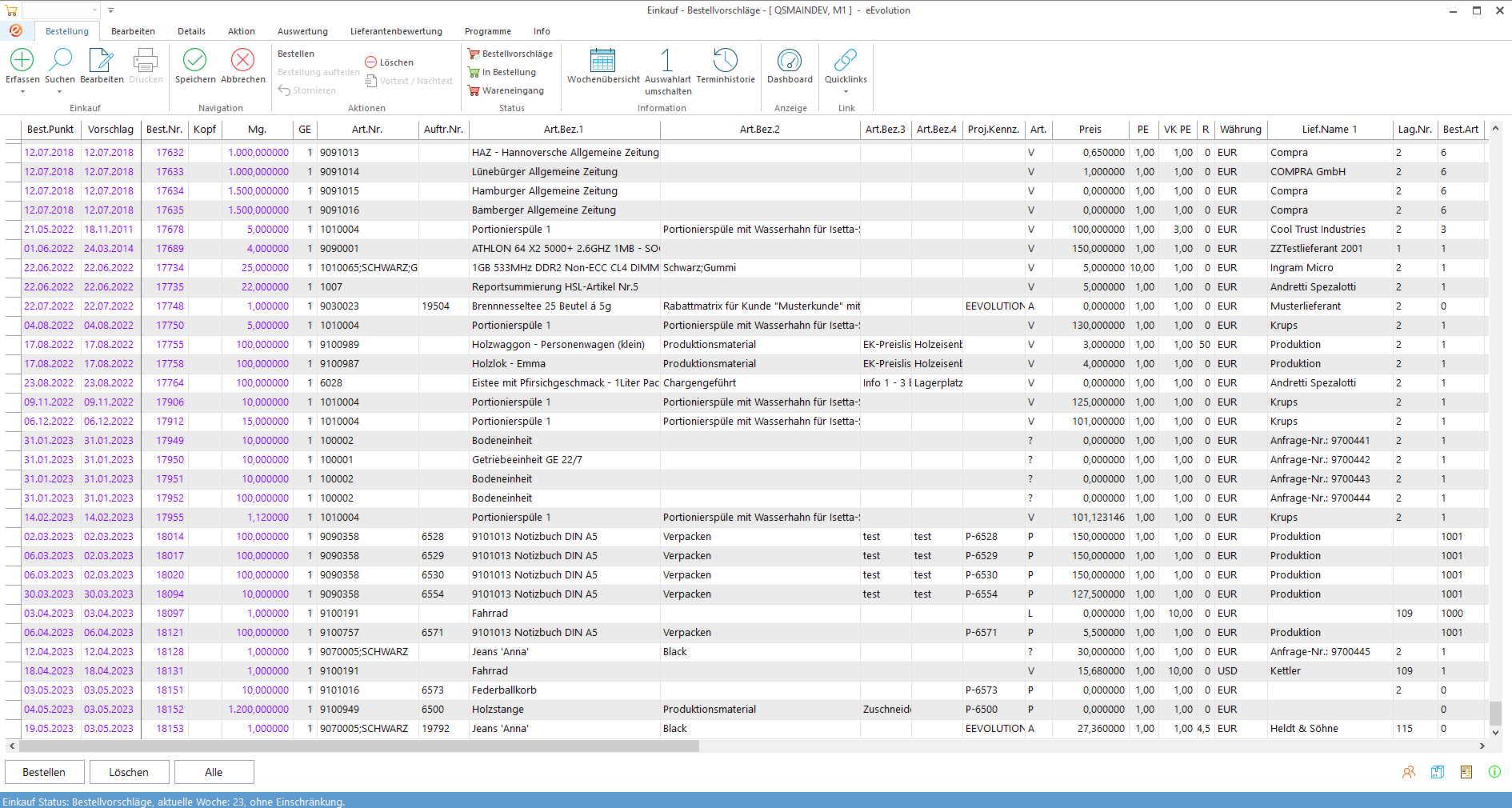The height and width of the screenshot is (808, 1512).
Task: Open the Auswertung ribbon tab
Action: 302,31
